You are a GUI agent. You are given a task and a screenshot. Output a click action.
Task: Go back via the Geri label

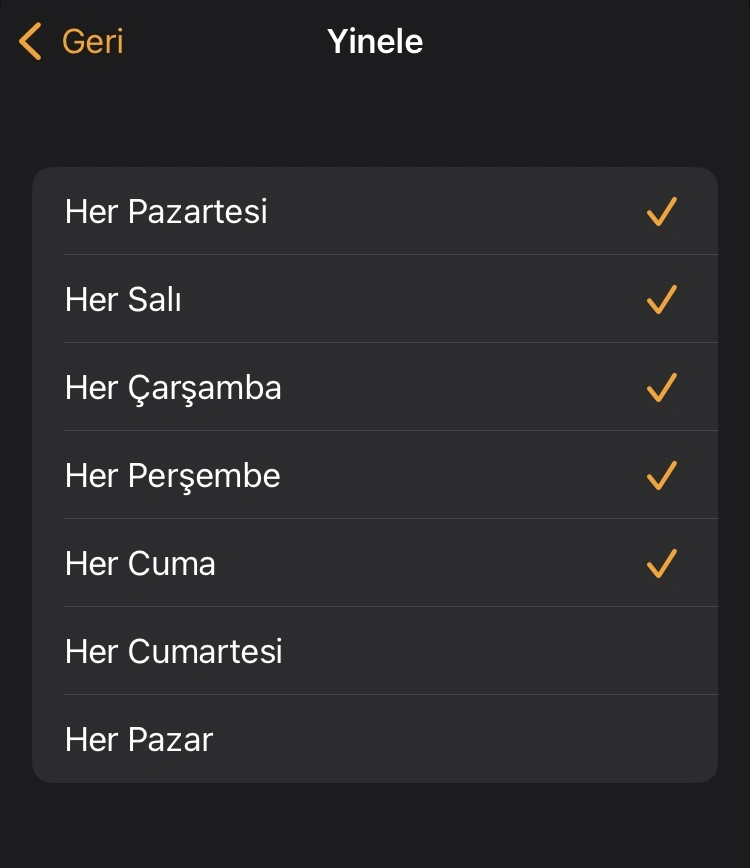92,42
